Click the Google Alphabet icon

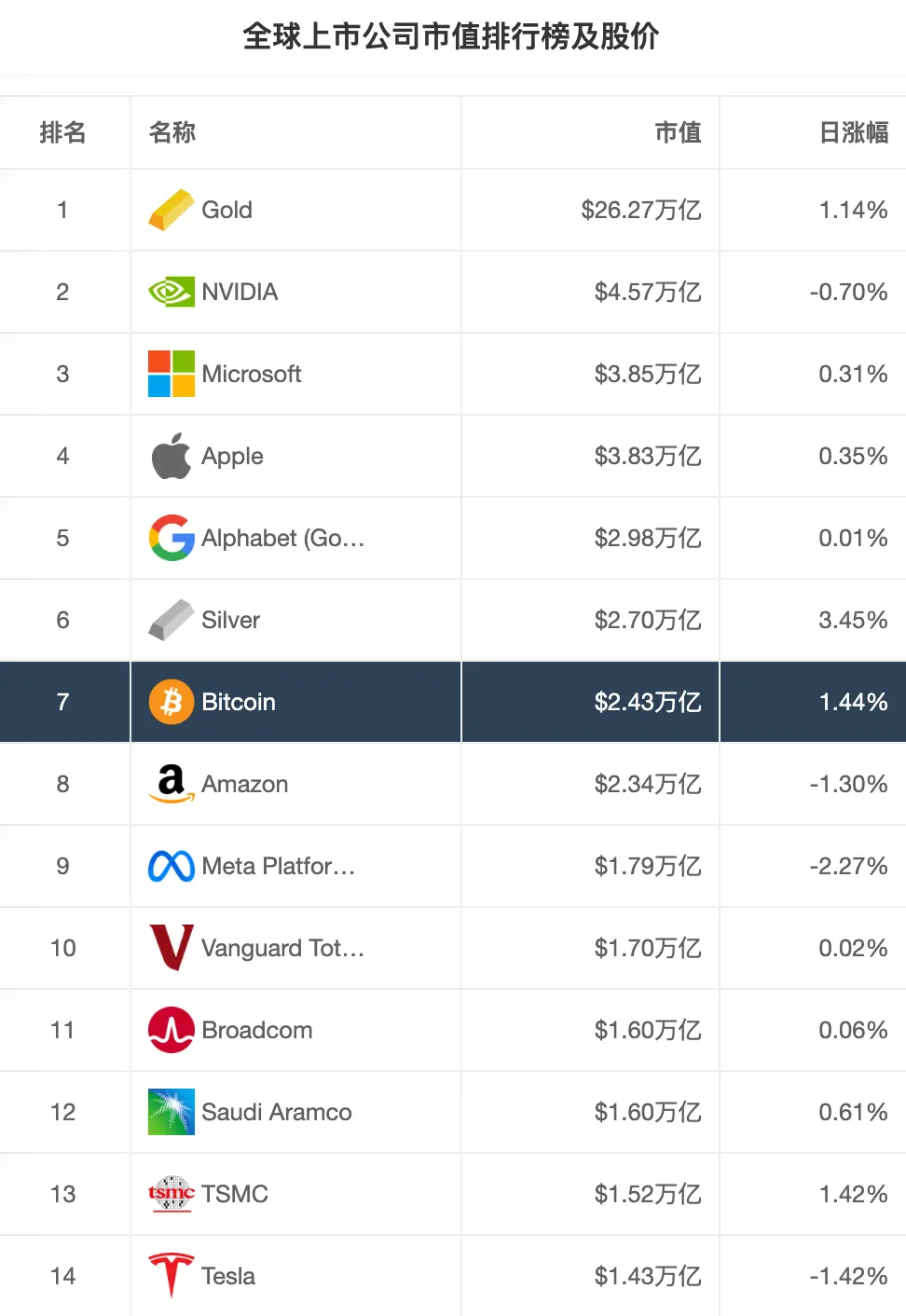[x=170, y=538]
